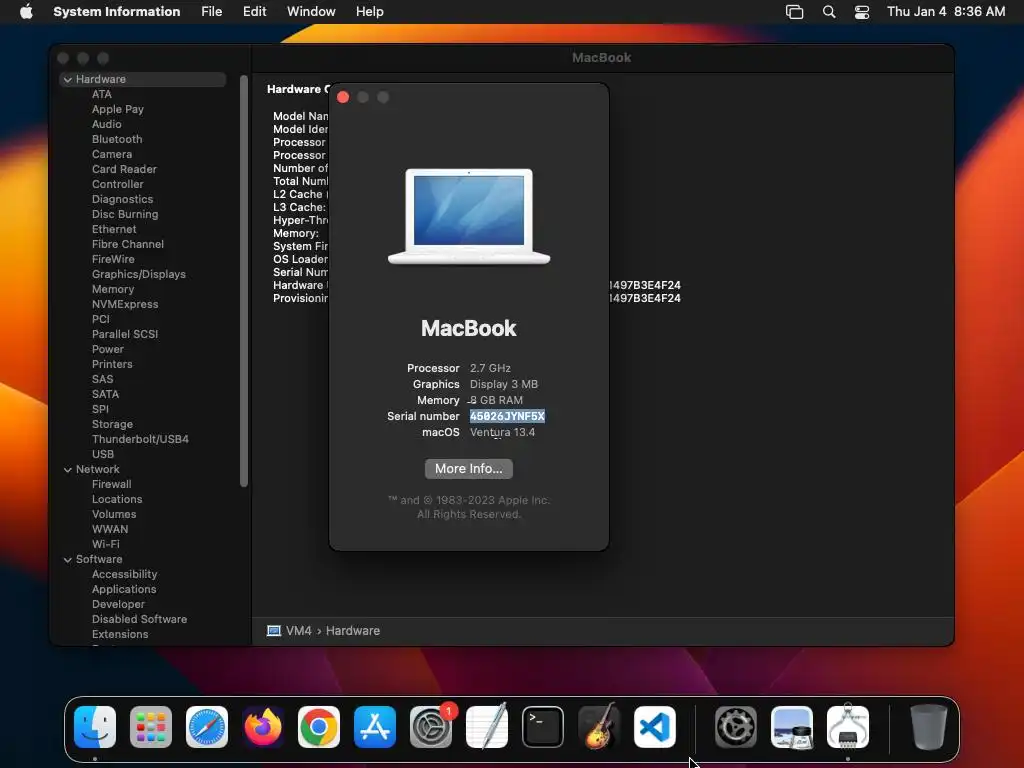Click the date and time in menu bar
Image resolution: width=1024 pixels, height=768 pixels.
pos(946,12)
